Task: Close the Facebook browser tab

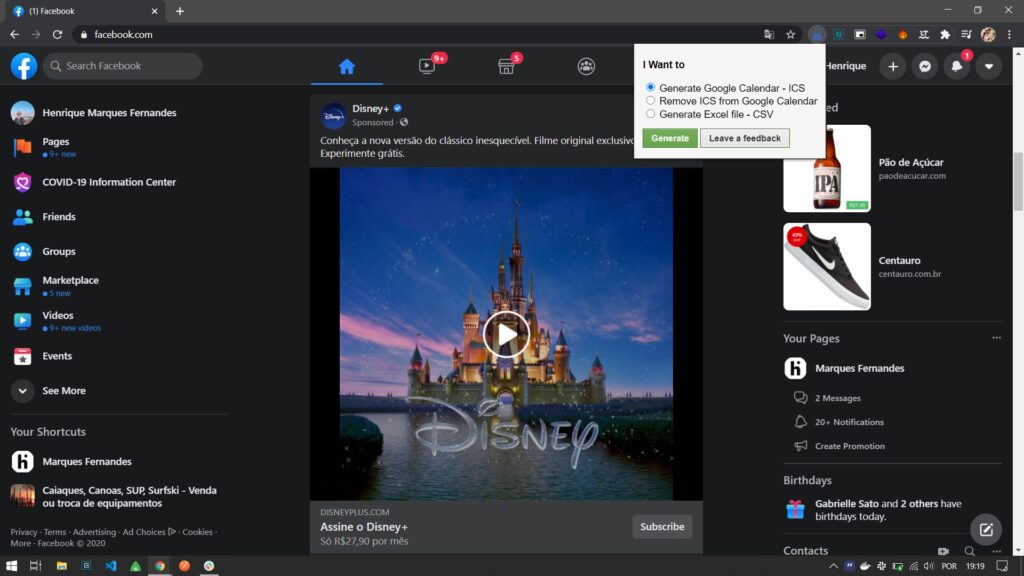Action: coord(154,11)
